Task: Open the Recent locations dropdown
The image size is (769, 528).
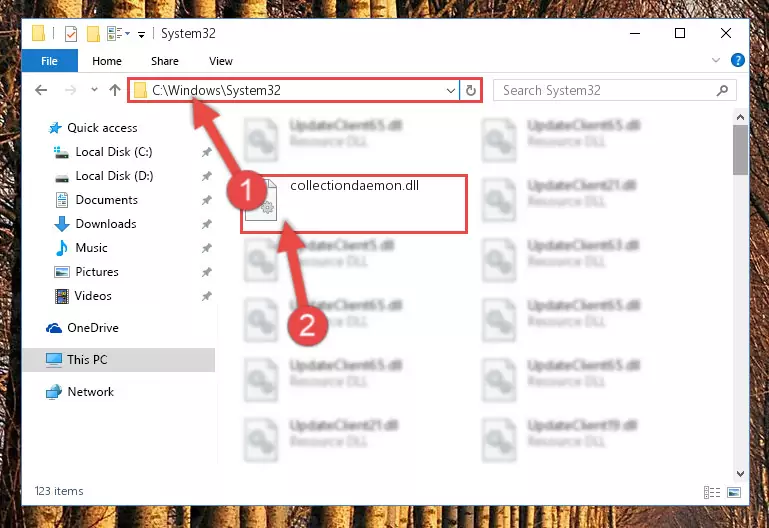Action: point(94,90)
